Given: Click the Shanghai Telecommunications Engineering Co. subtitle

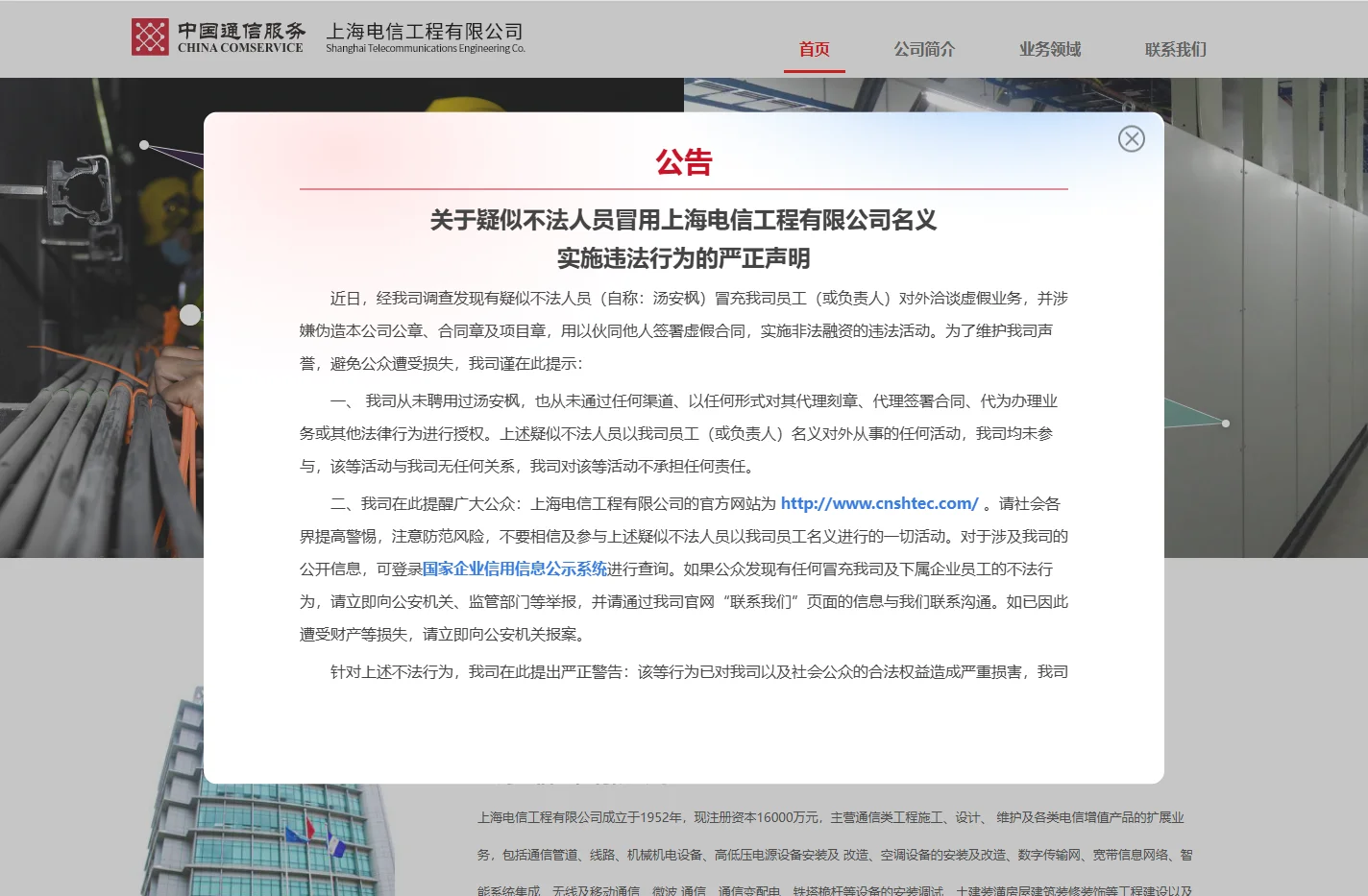Looking at the screenshot, I should pyautogui.click(x=426, y=48).
